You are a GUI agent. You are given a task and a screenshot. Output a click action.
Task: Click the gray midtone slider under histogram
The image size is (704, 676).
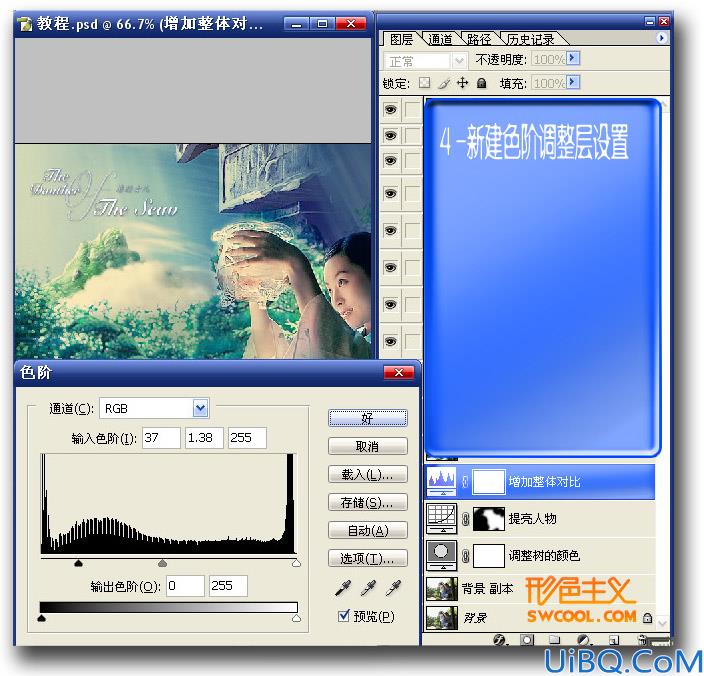(163, 563)
